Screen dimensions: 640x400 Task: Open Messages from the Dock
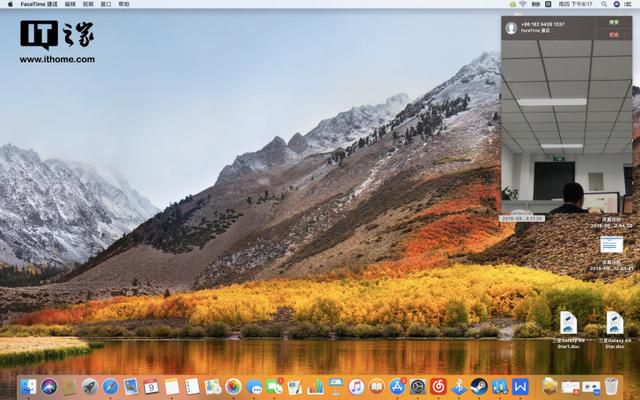(x=254, y=387)
